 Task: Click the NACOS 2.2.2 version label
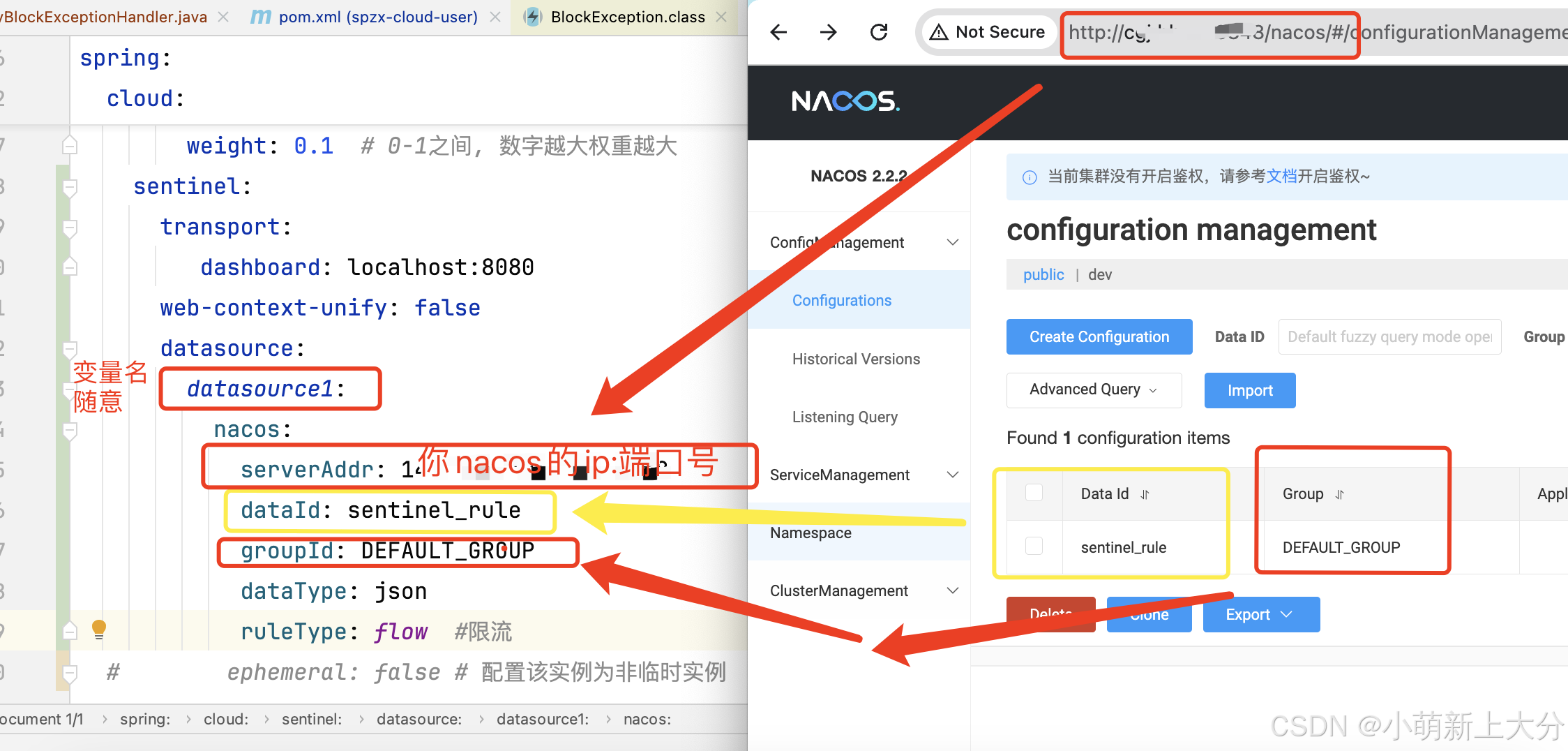tap(859, 176)
